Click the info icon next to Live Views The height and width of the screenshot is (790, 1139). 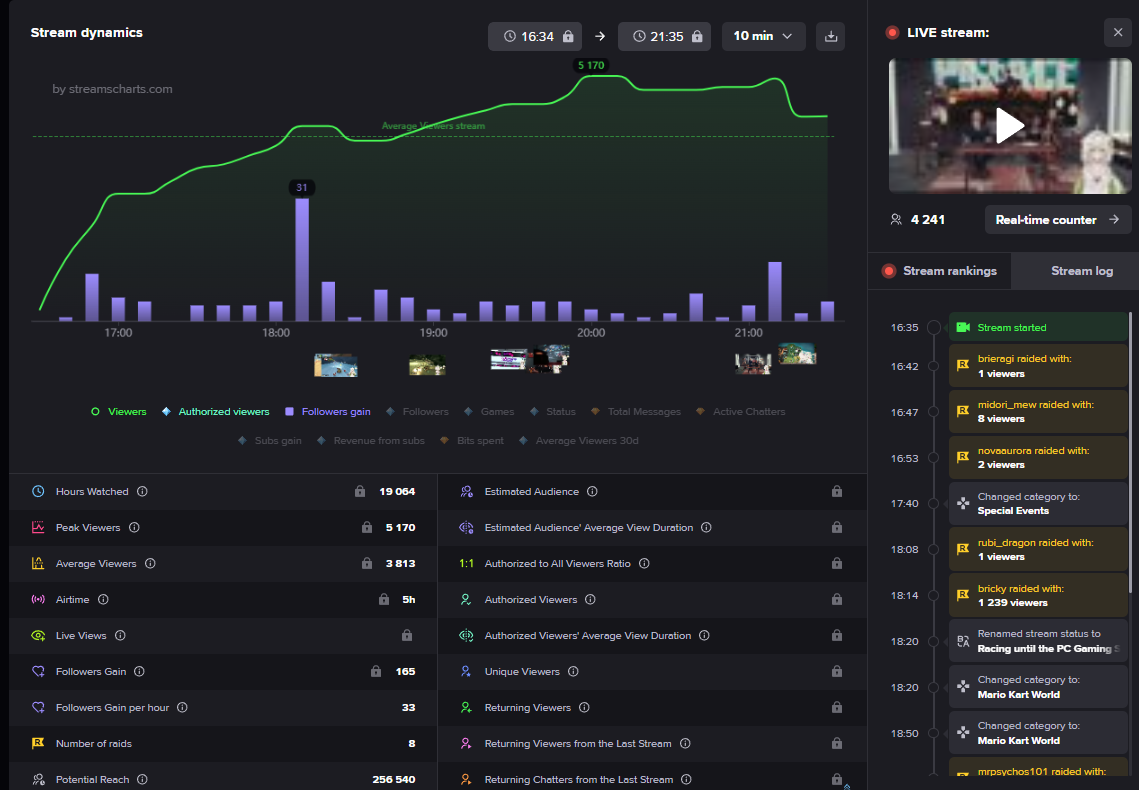click(x=121, y=635)
